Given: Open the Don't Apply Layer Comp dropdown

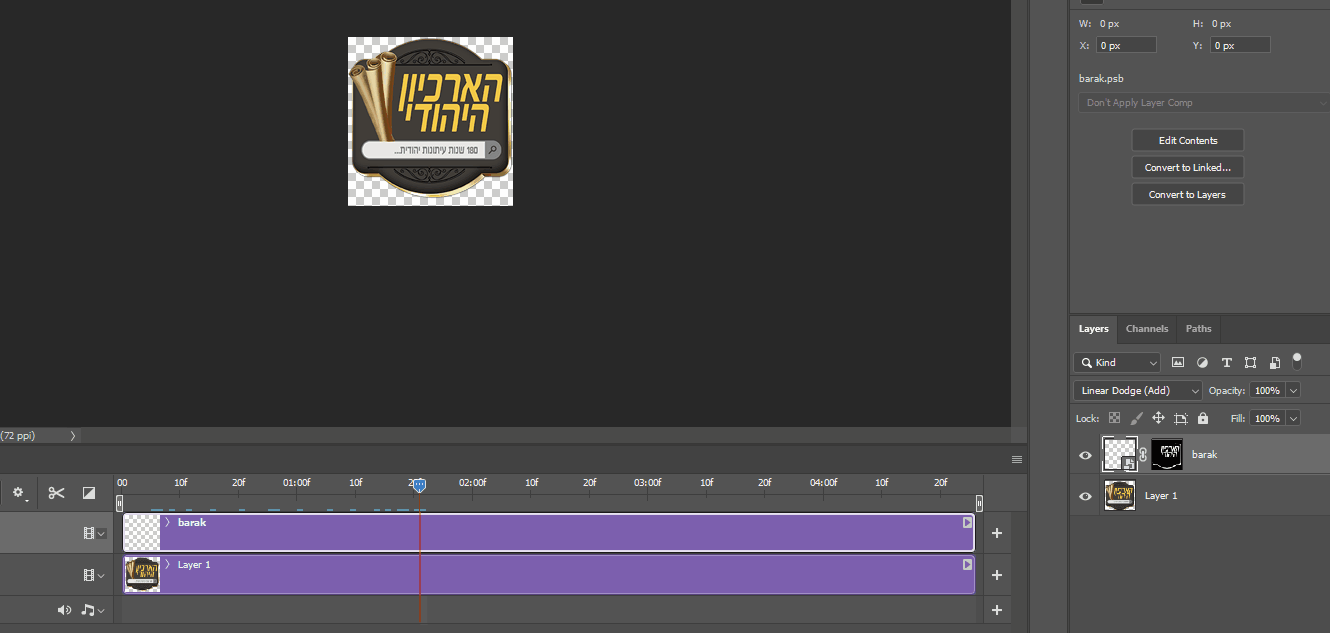Looking at the screenshot, I should point(1203,103).
